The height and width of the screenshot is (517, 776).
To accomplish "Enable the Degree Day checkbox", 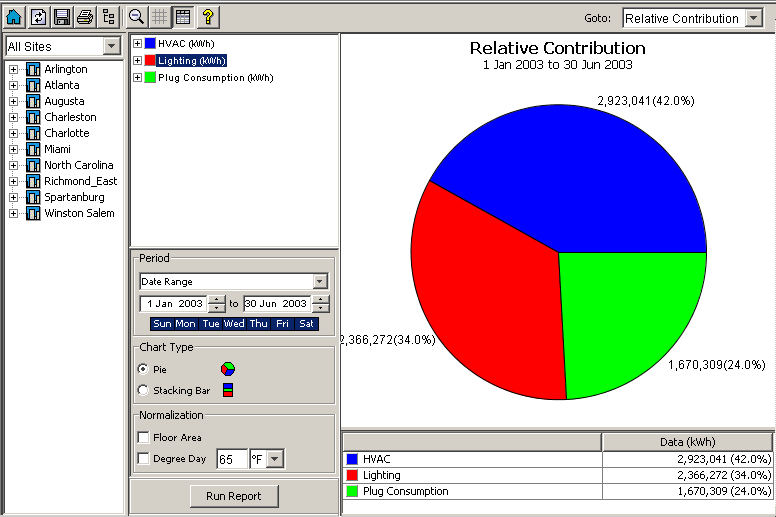I will pos(144,459).
